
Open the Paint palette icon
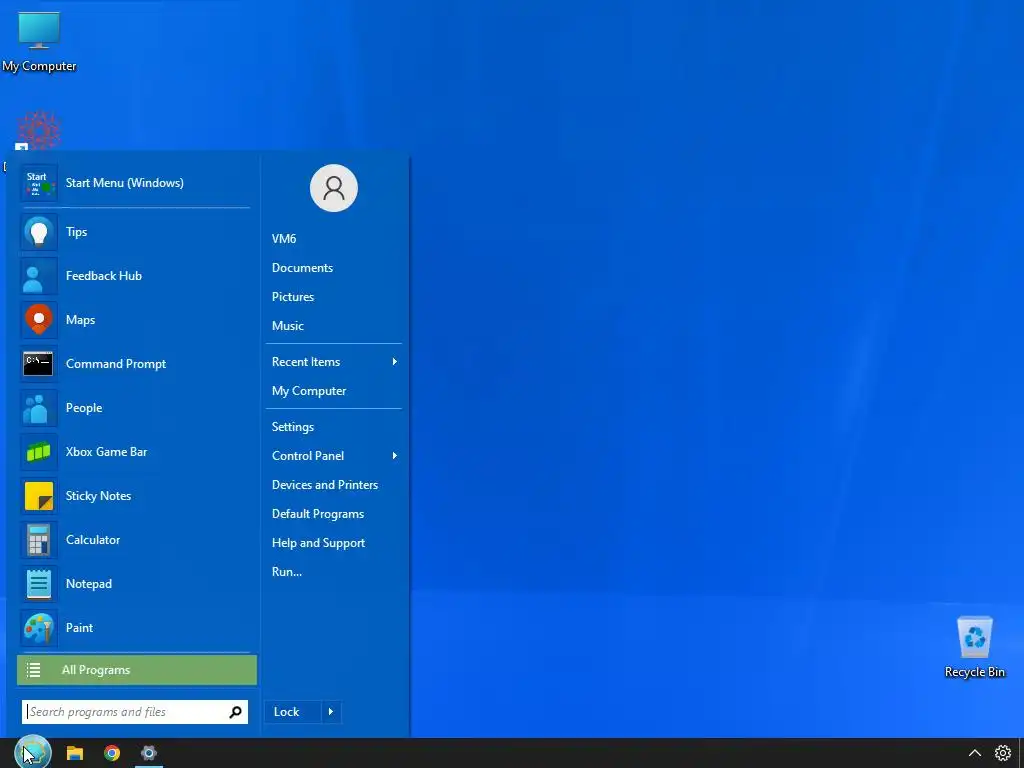click(39, 628)
